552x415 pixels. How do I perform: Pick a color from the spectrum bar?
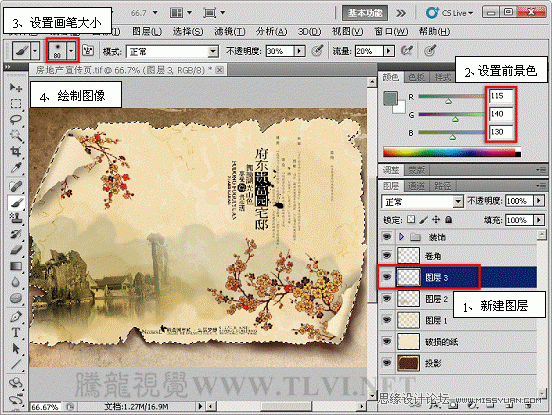pyautogui.click(x=452, y=152)
